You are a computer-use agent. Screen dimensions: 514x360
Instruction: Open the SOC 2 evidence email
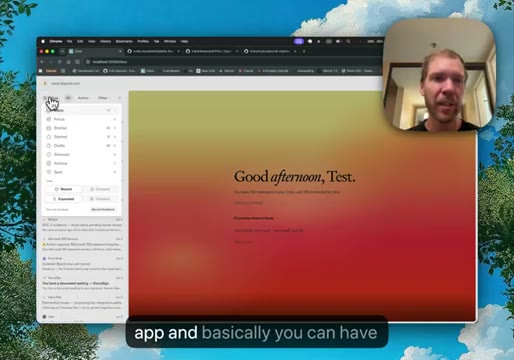82,225
